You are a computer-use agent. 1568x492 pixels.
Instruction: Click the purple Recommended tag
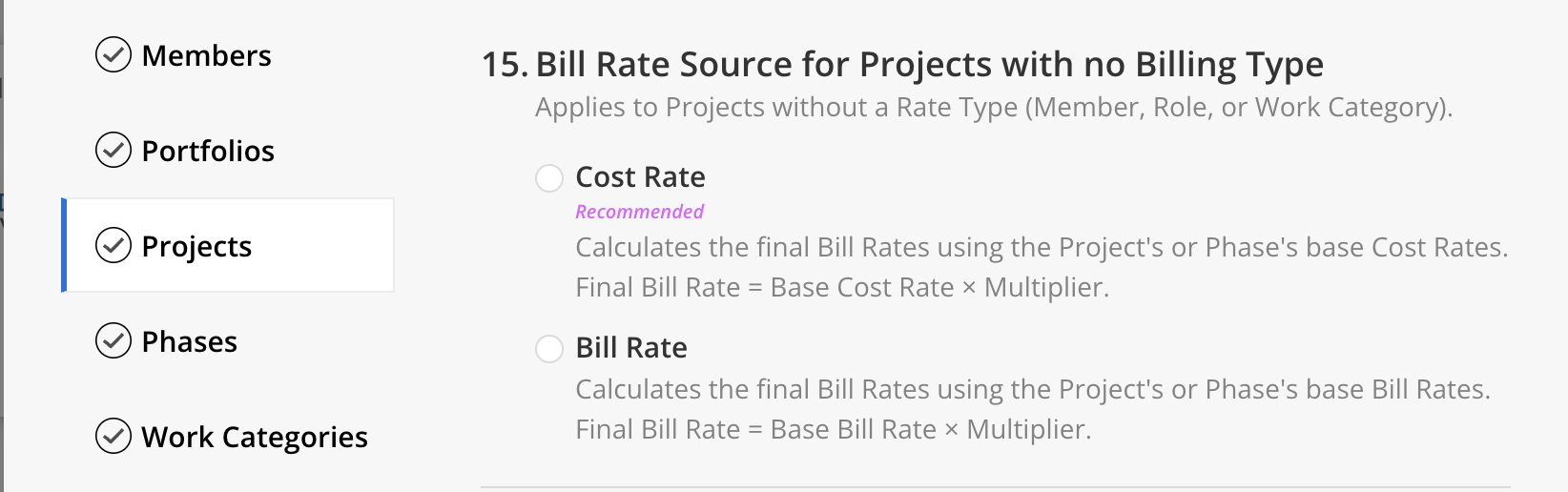[639, 212]
